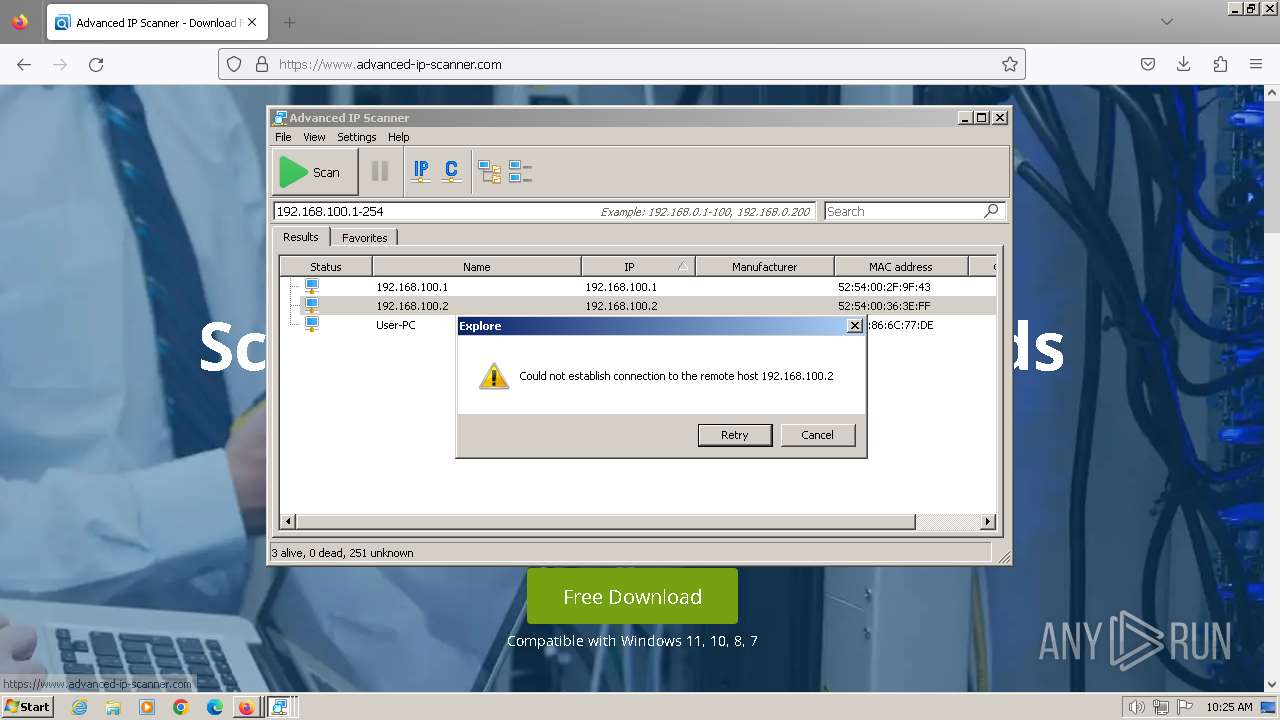Open Firefox Pocket save icon
This screenshot has width=1280, height=720.
(1148, 64)
